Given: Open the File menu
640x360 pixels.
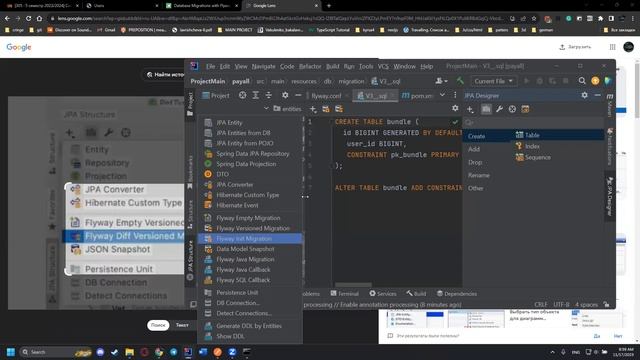Looking at the screenshot, I should (x=211, y=67).
